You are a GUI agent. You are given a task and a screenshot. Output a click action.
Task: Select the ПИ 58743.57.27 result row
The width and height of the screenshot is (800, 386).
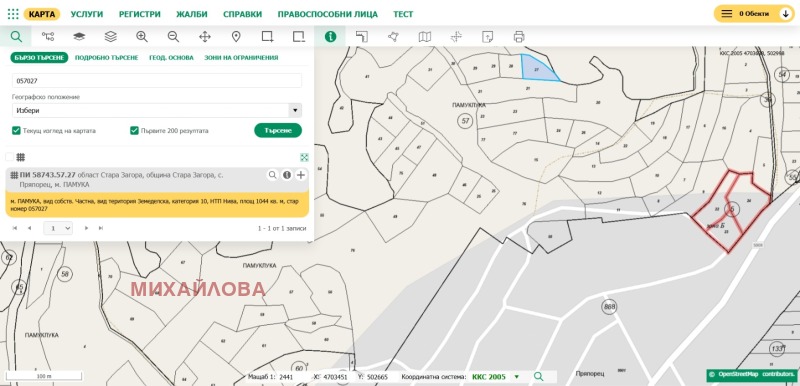tap(157, 179)
